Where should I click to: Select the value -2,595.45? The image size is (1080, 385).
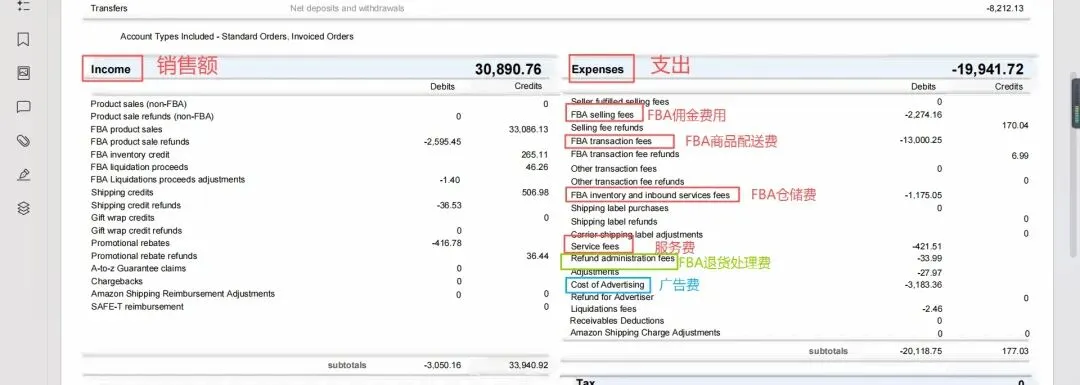[x=443, y=142]
